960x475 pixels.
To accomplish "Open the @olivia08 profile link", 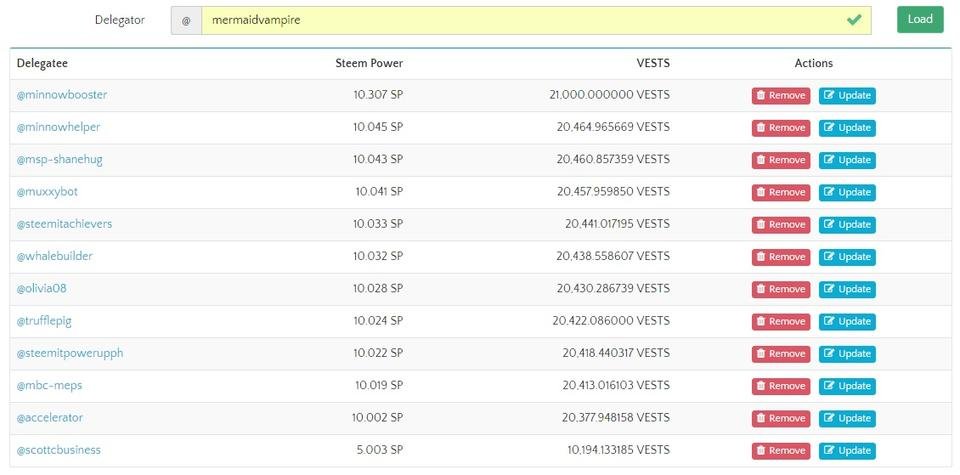I will [x=41, y=289].
